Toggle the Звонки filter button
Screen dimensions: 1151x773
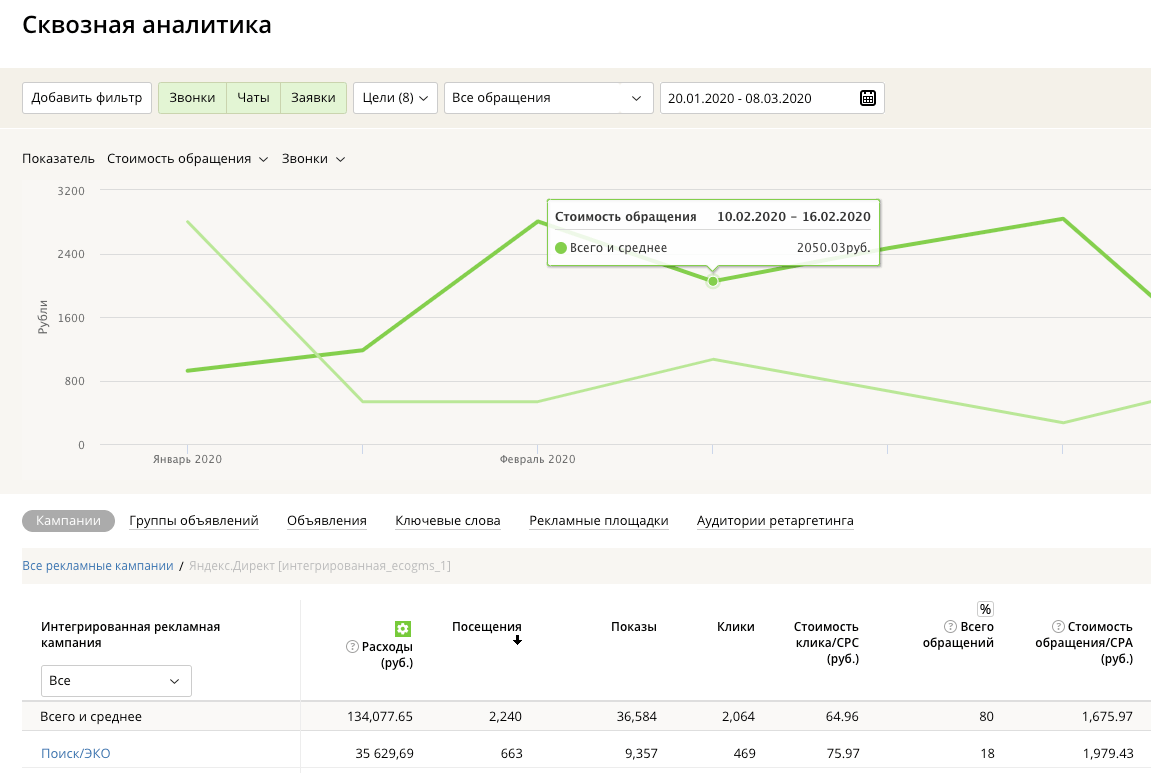coord(192,98)
